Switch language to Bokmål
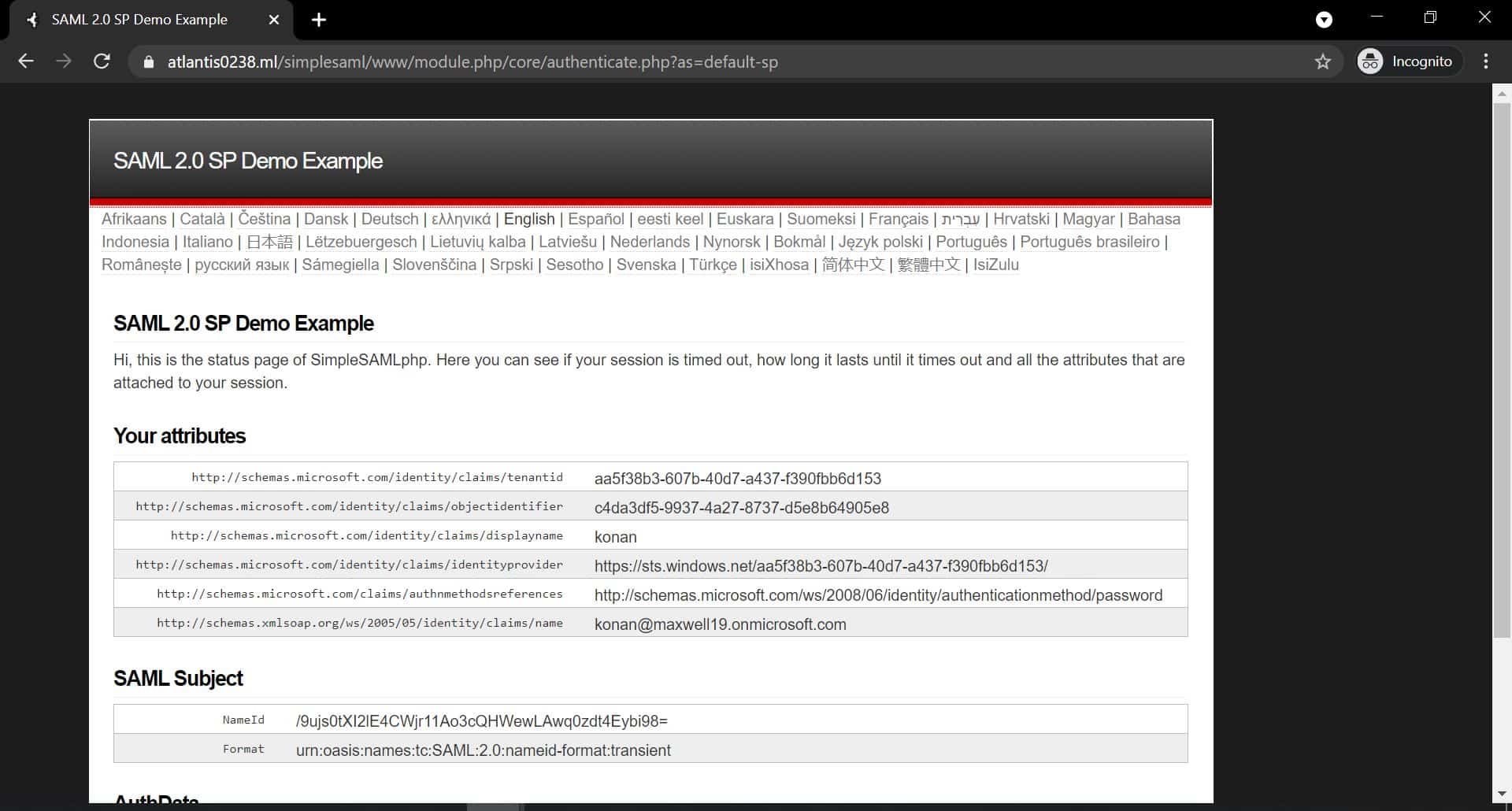The image size is (1512, 811). (x=799, y=242)
